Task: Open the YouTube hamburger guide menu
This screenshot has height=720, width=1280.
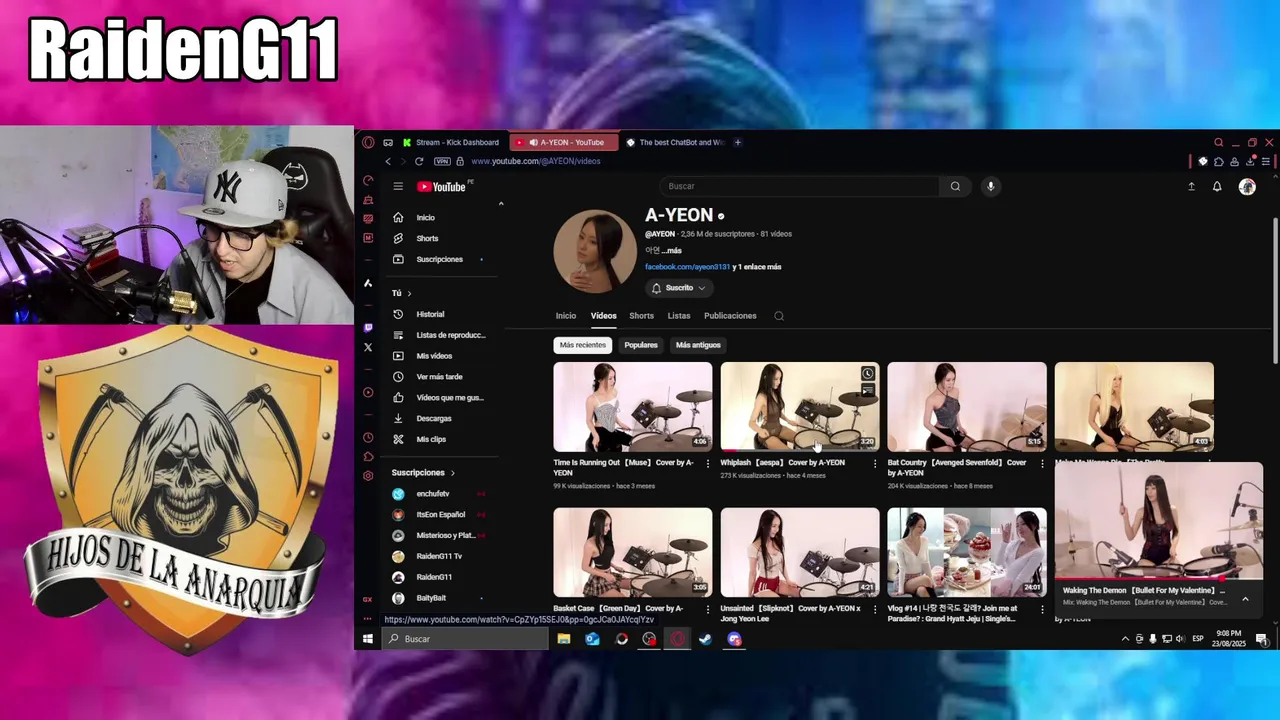Action: tap(398, 186)
